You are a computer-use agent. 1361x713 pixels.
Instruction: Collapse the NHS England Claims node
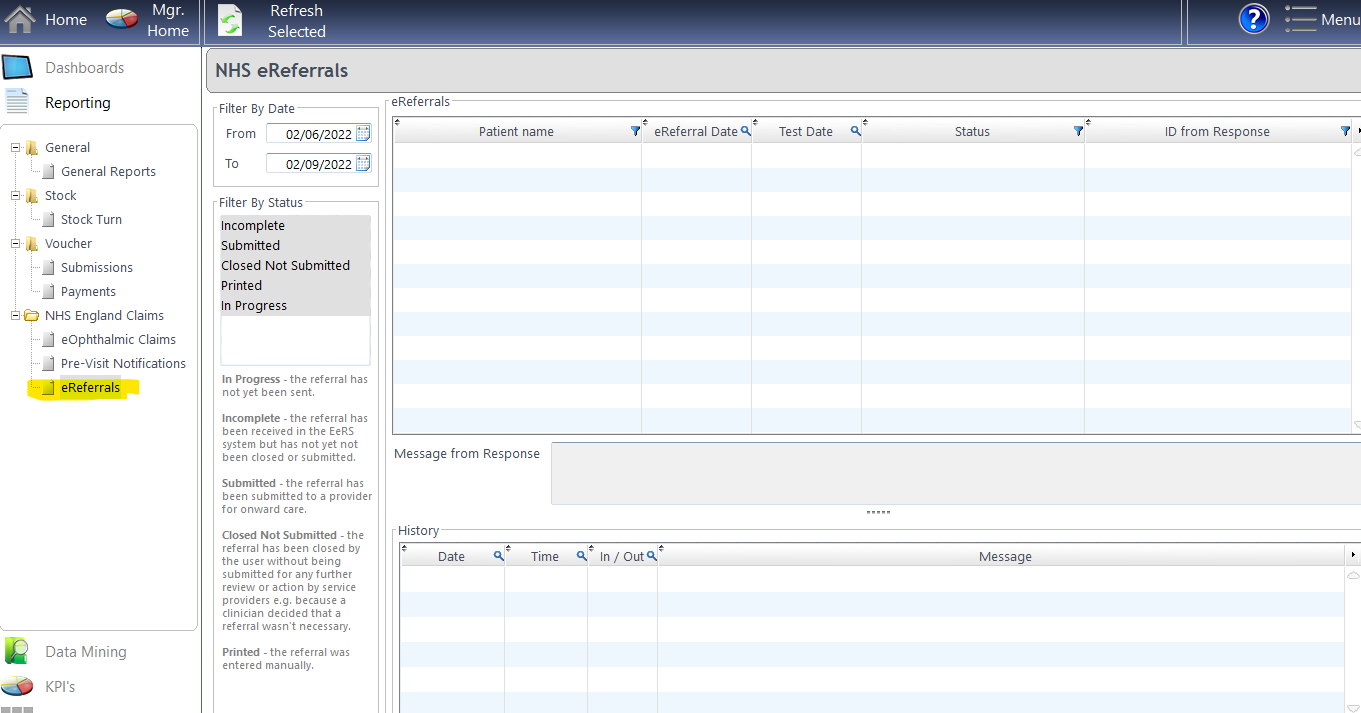tap(15, 315)
